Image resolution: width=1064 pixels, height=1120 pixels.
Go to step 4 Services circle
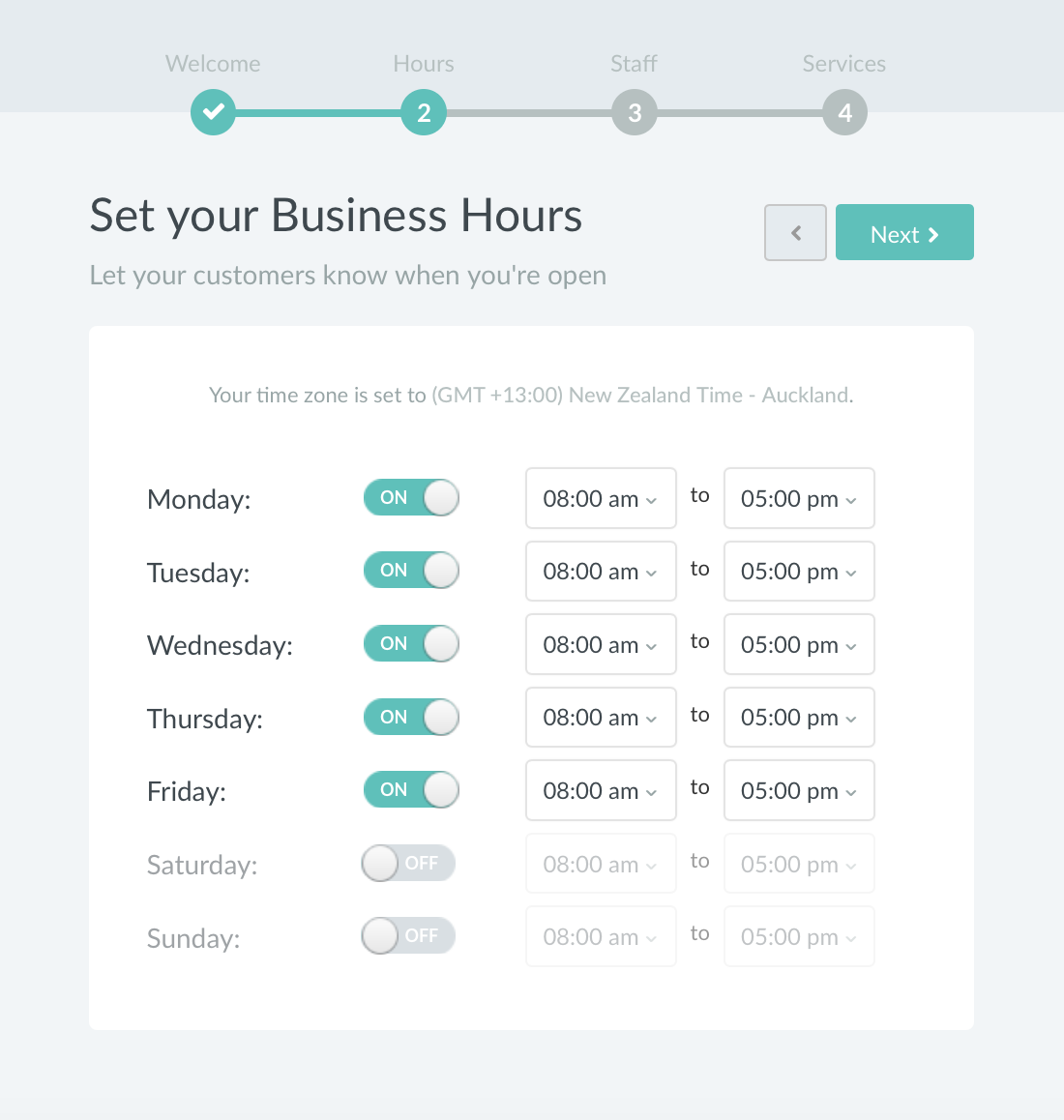[x=844, y=112]
